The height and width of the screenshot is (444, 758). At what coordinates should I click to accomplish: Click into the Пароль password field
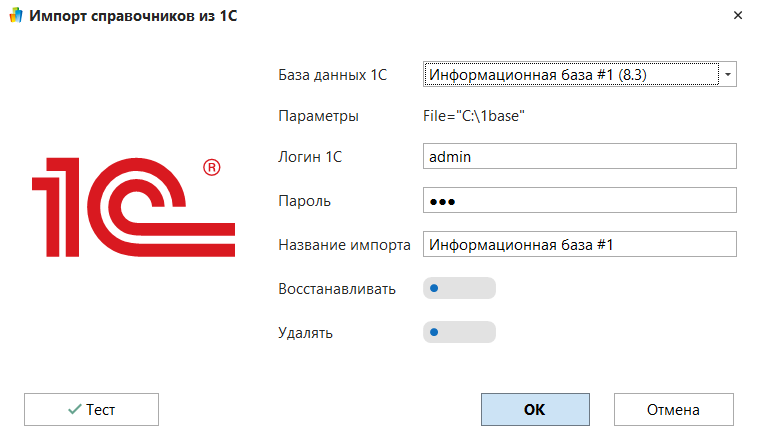coord(579,201)
